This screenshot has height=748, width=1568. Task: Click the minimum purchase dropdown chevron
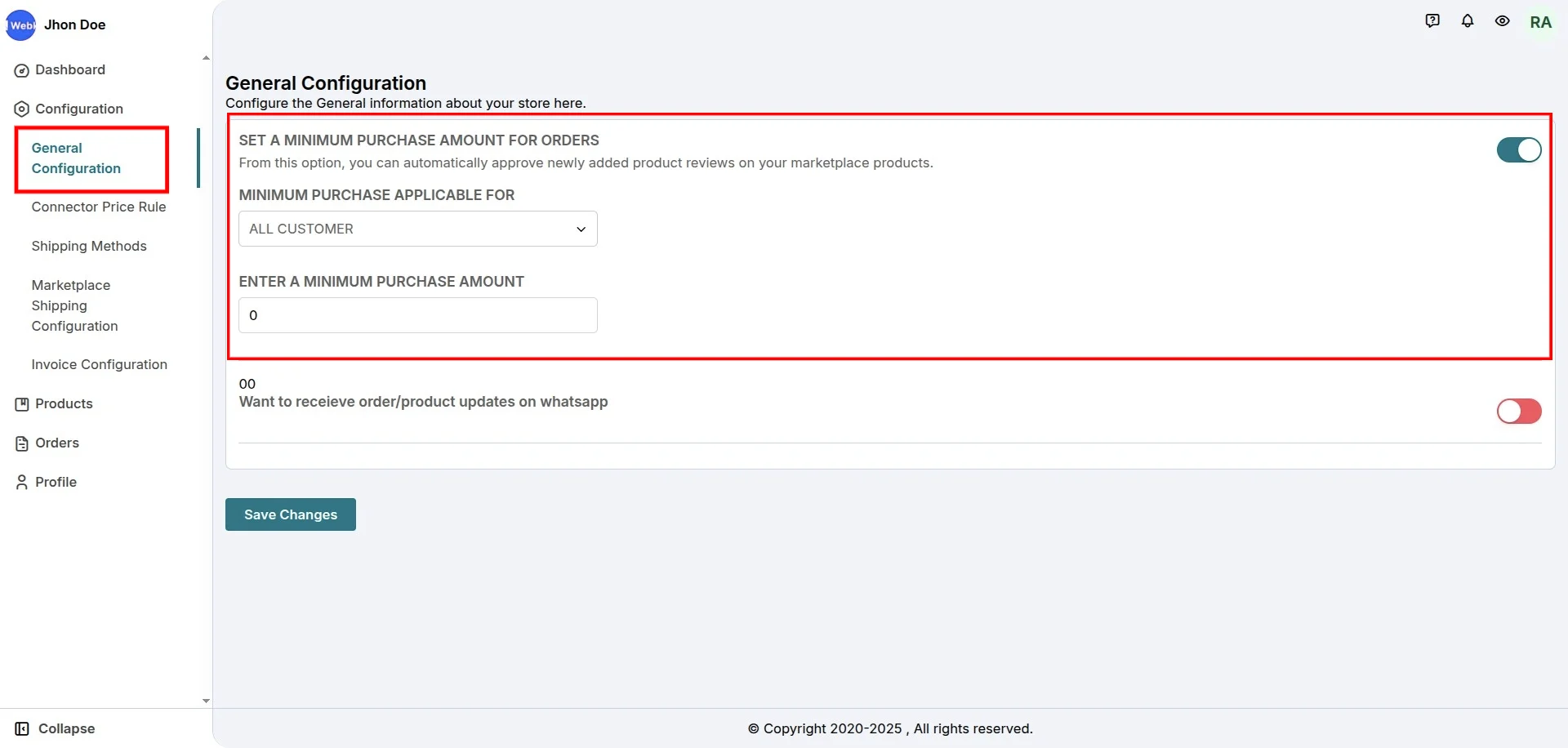(x=581, y=229)
